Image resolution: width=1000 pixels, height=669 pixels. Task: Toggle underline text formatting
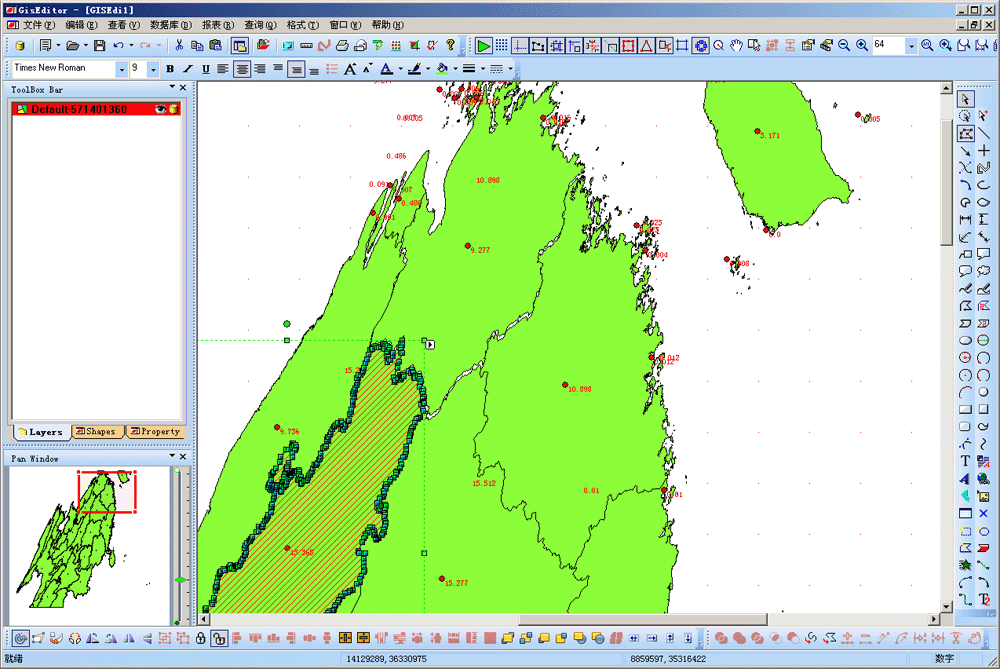coord(205,69)
